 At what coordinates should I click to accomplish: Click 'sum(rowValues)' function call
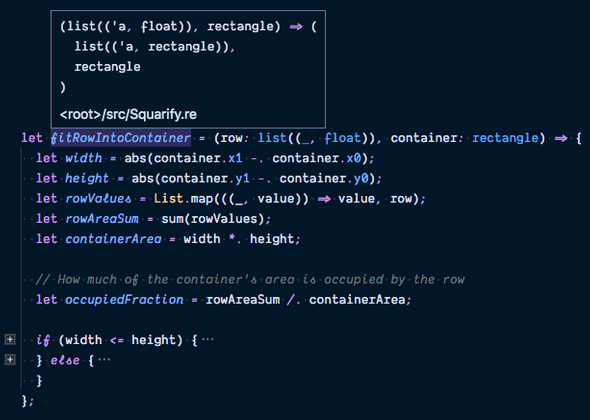click(x=213, y=219)
